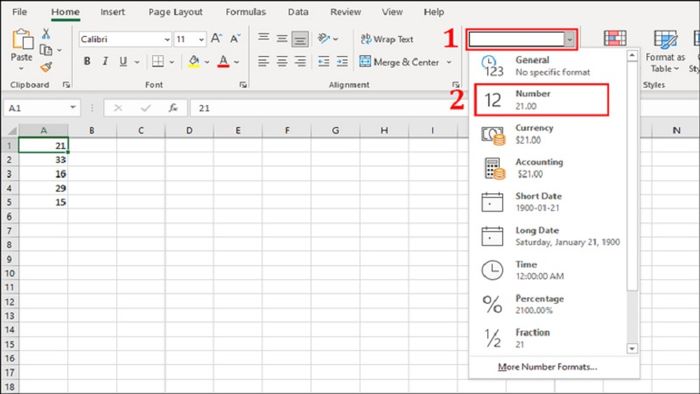
Task: Expand Merge & Center dropdown arrow
Action: 449,62
